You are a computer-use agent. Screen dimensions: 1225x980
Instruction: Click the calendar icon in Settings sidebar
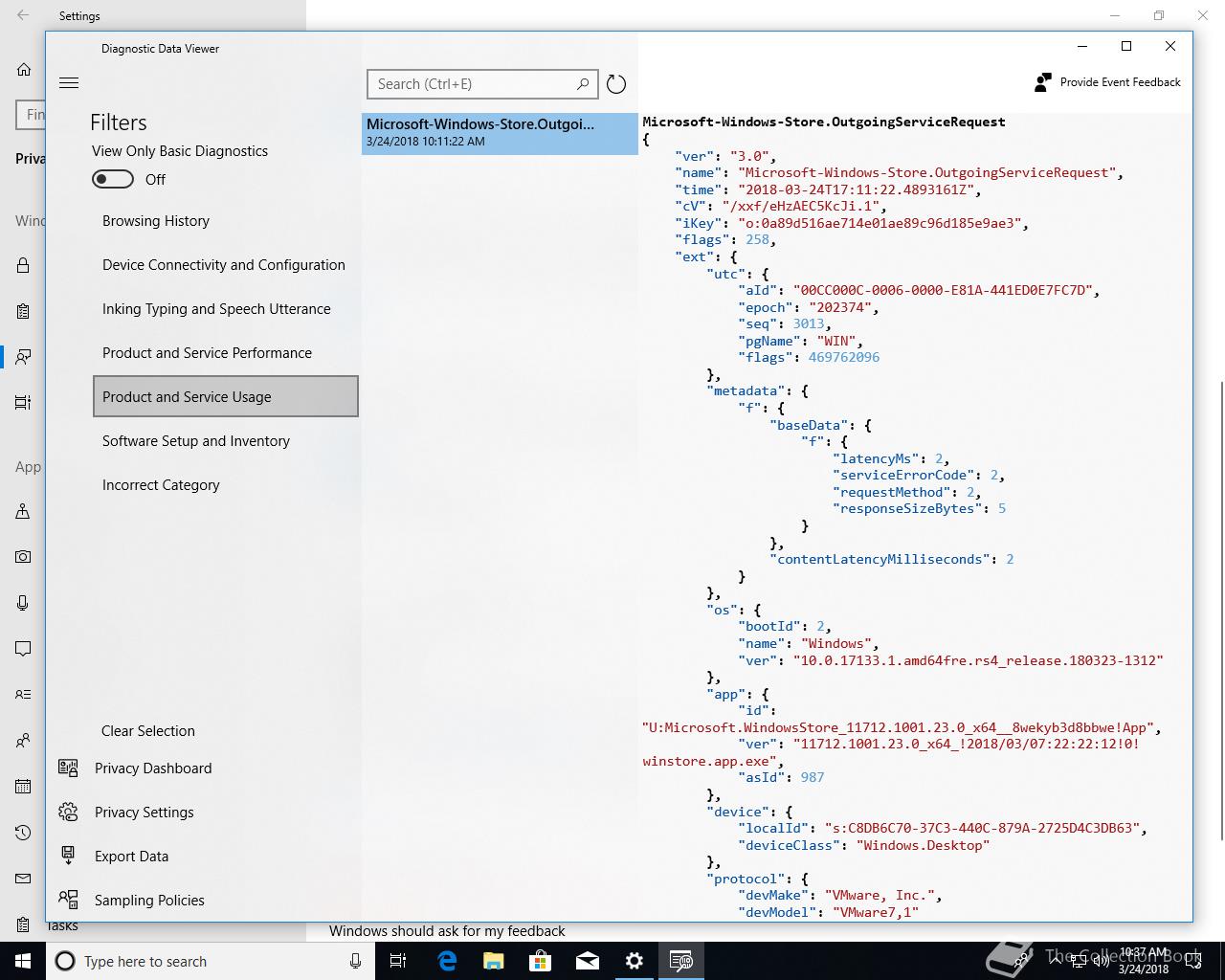pyautogui.click(x=23, y=787)
